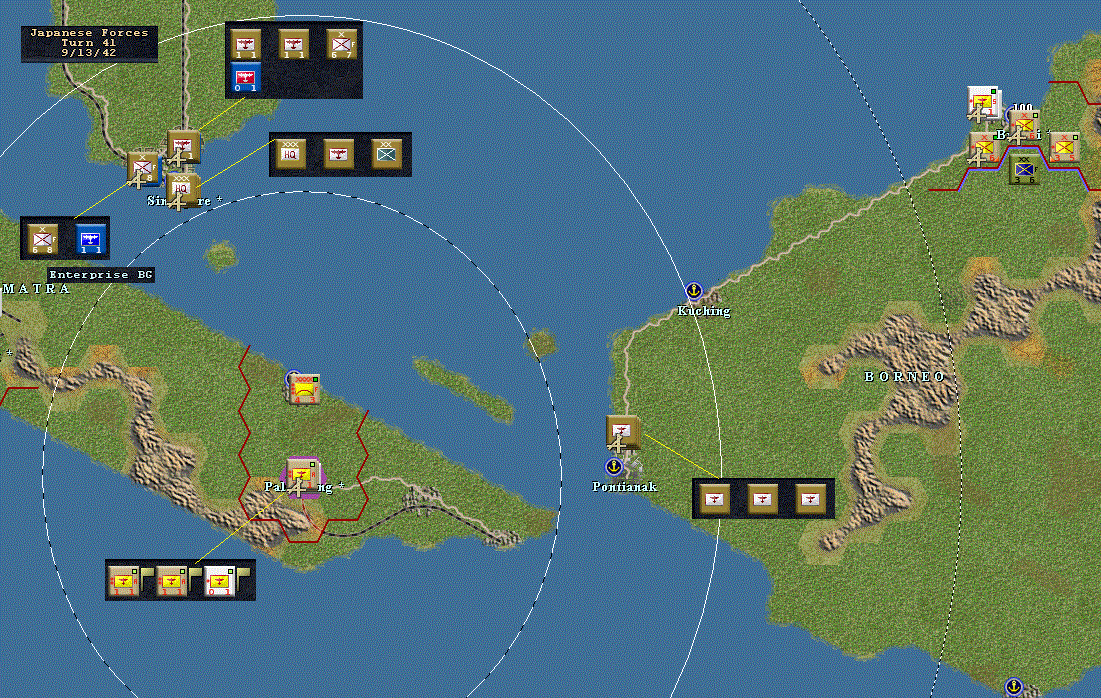Select XXX HQ unit in stack panel
1101x698 pixels.
[290, 154]
